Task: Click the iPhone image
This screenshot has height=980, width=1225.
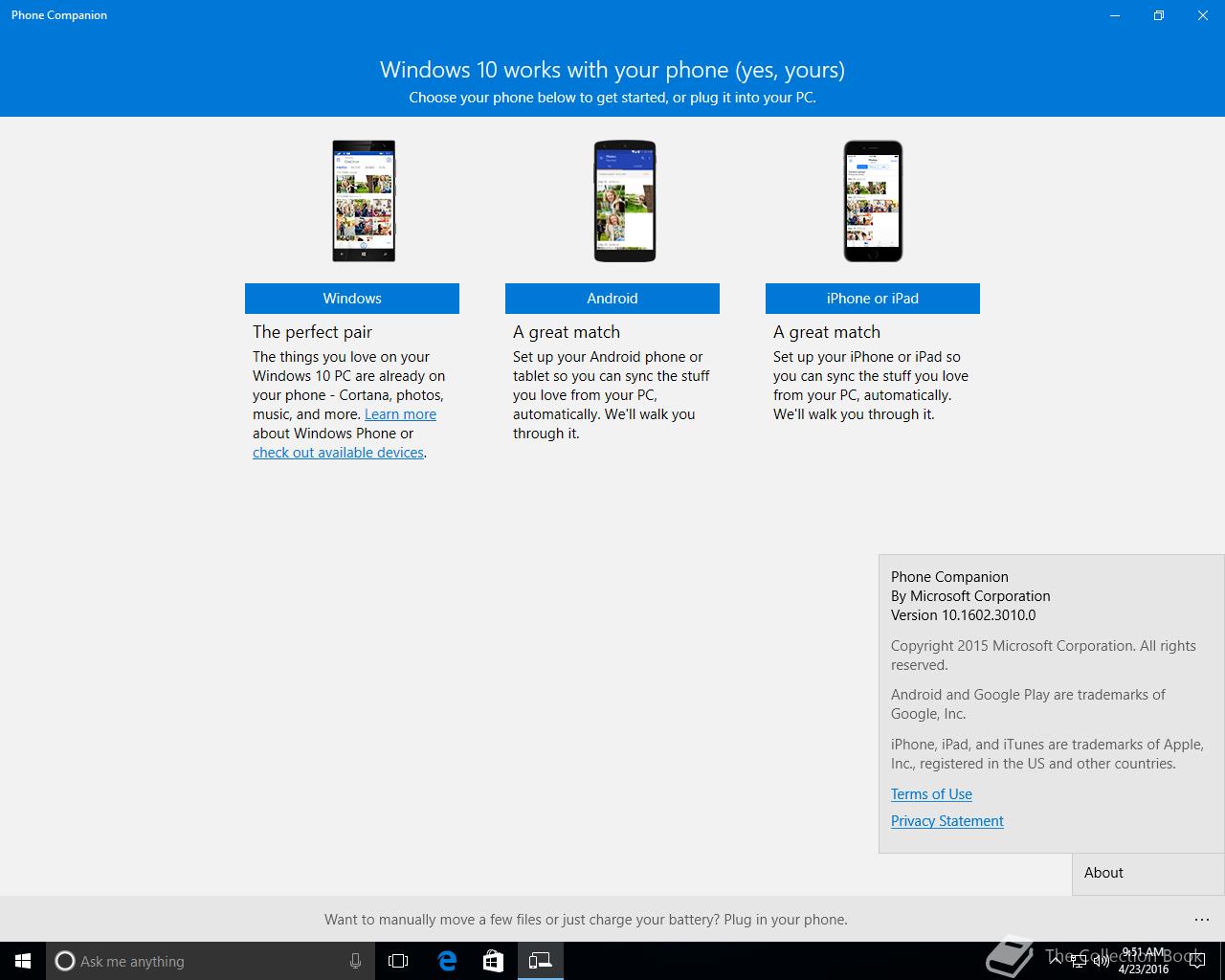Action: [873, 201]
